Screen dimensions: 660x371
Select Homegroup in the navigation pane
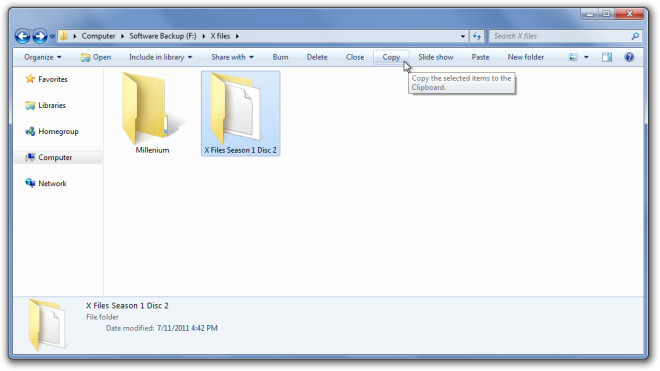point(58,131)
